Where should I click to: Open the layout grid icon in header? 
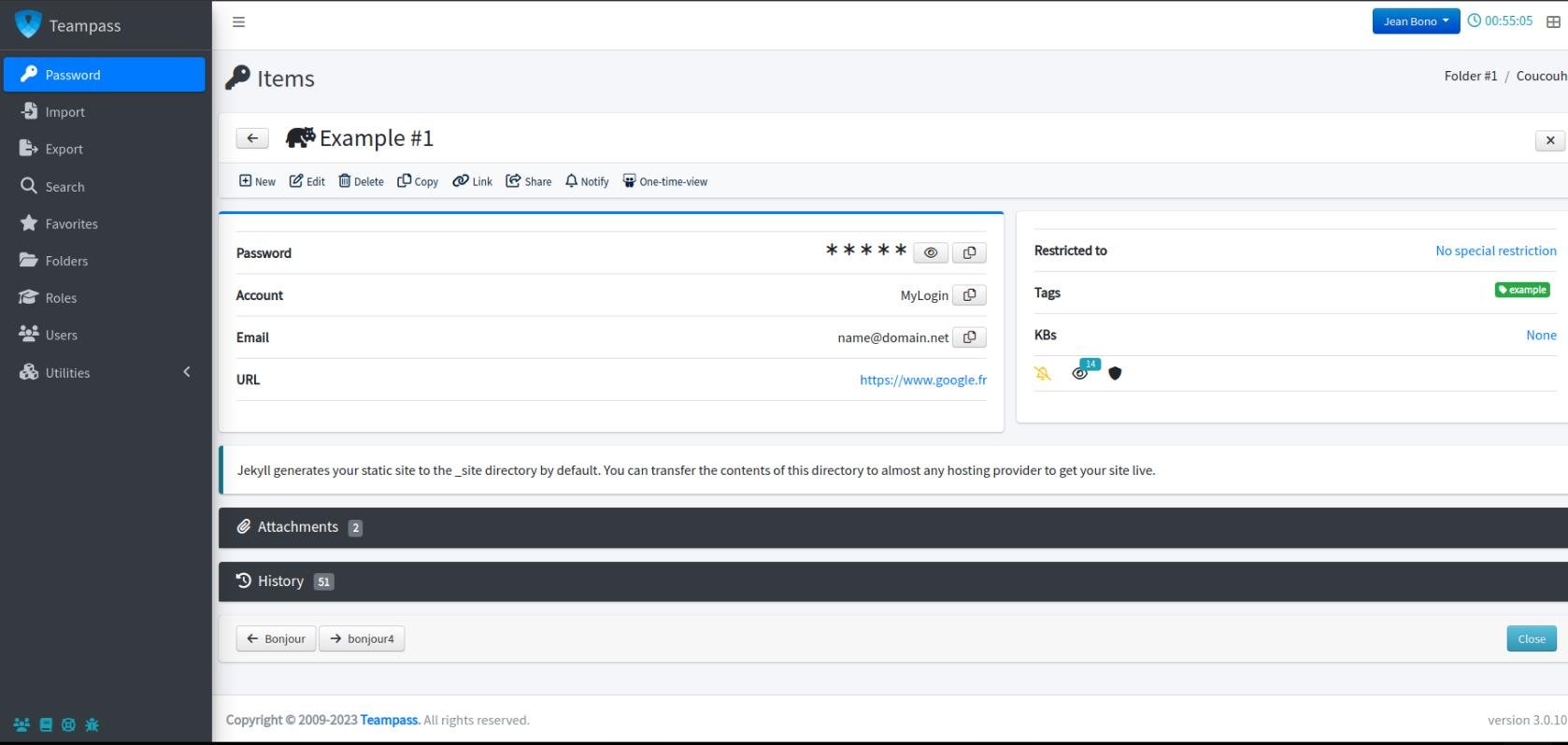point(1553,21)
